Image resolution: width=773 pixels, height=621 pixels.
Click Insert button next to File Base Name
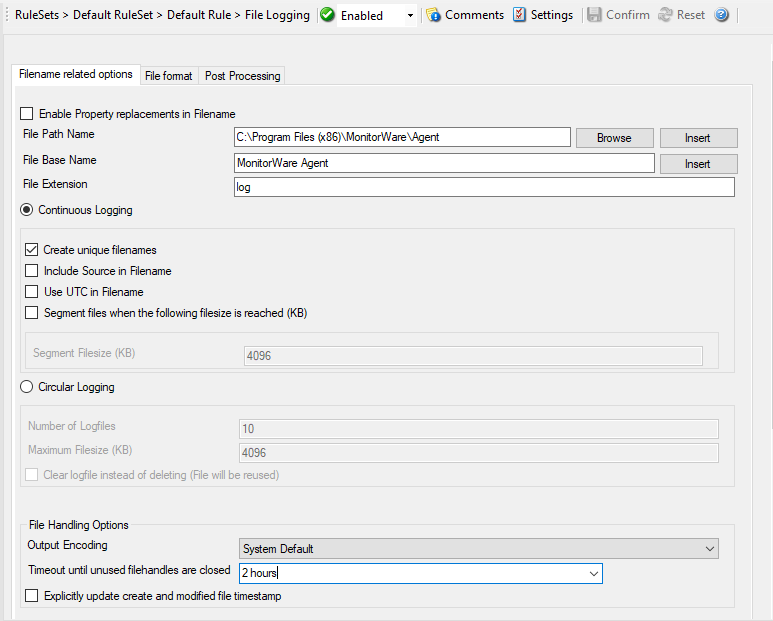(697, 164)
